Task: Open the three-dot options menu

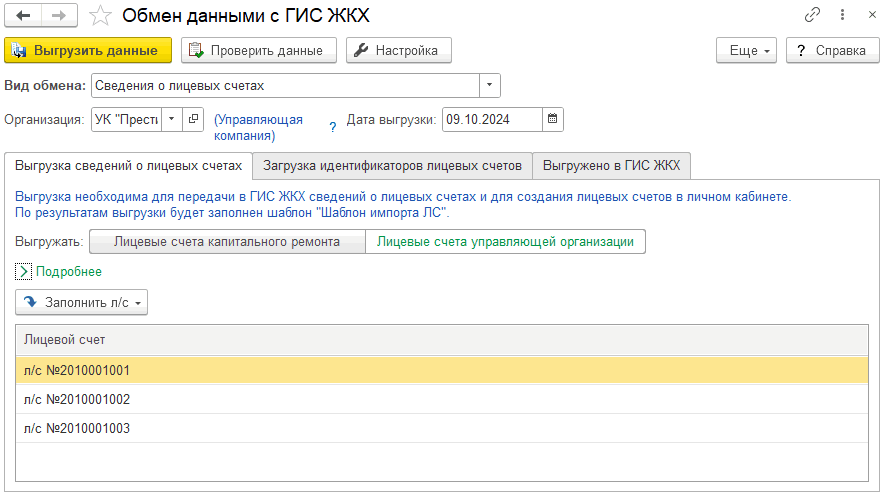Action: (x=842, y=15)
